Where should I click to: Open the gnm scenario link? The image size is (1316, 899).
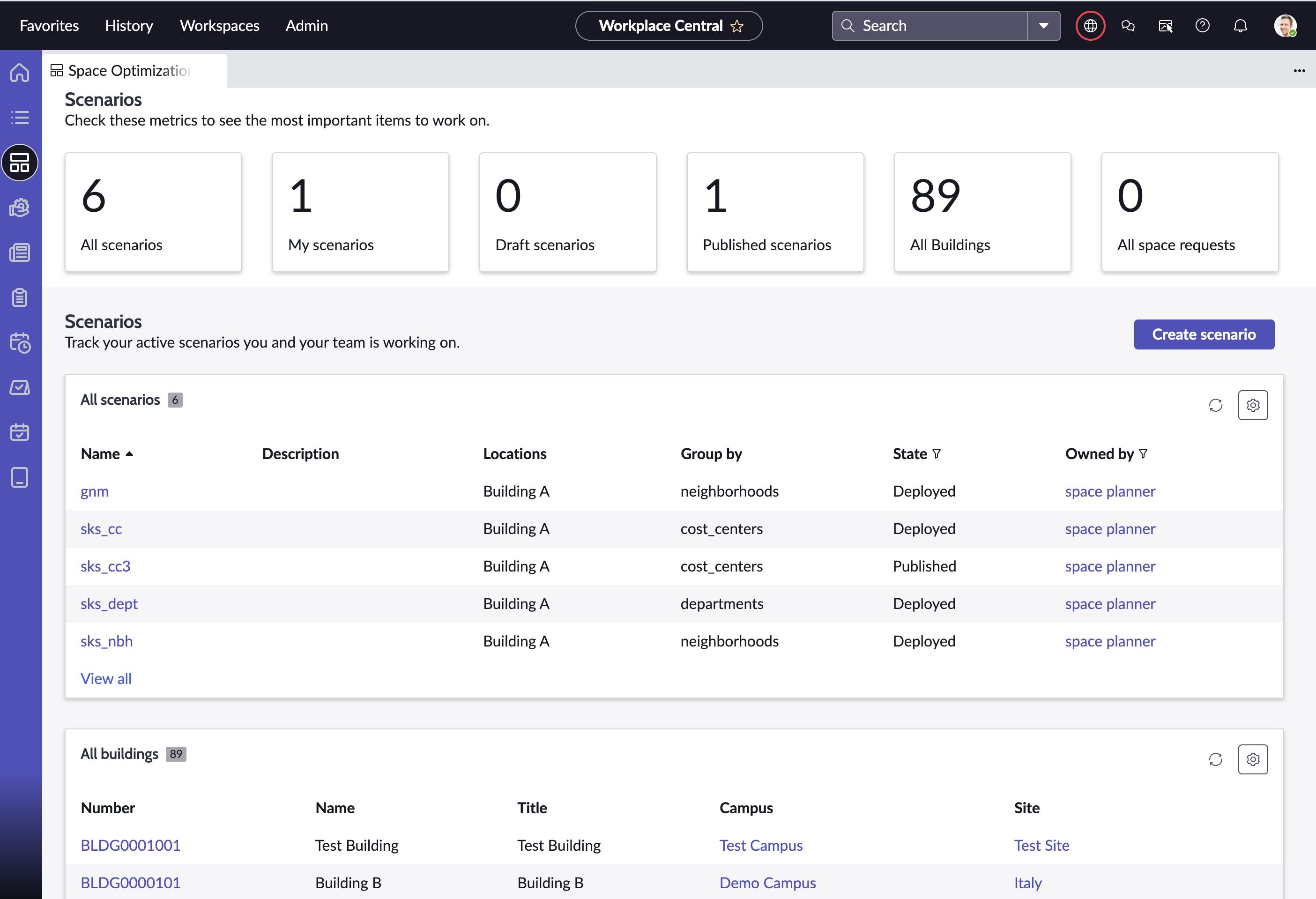click(95, 491)
